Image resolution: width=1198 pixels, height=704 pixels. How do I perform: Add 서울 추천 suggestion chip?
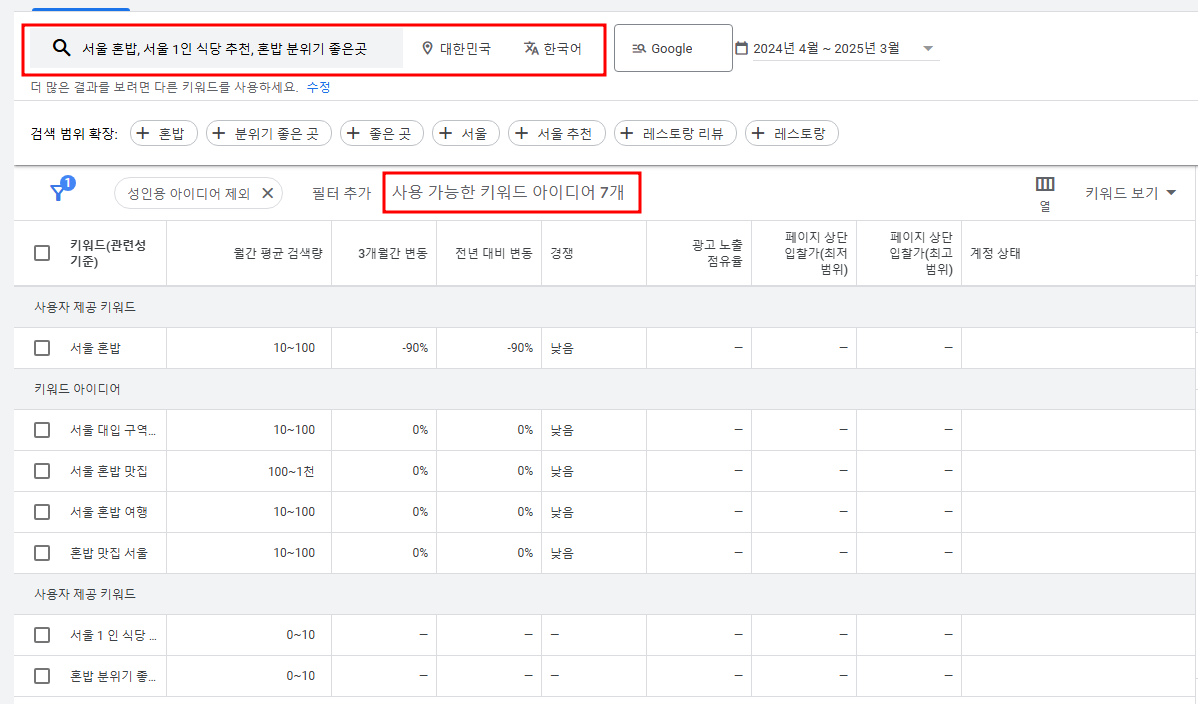[x=556, y=133]
